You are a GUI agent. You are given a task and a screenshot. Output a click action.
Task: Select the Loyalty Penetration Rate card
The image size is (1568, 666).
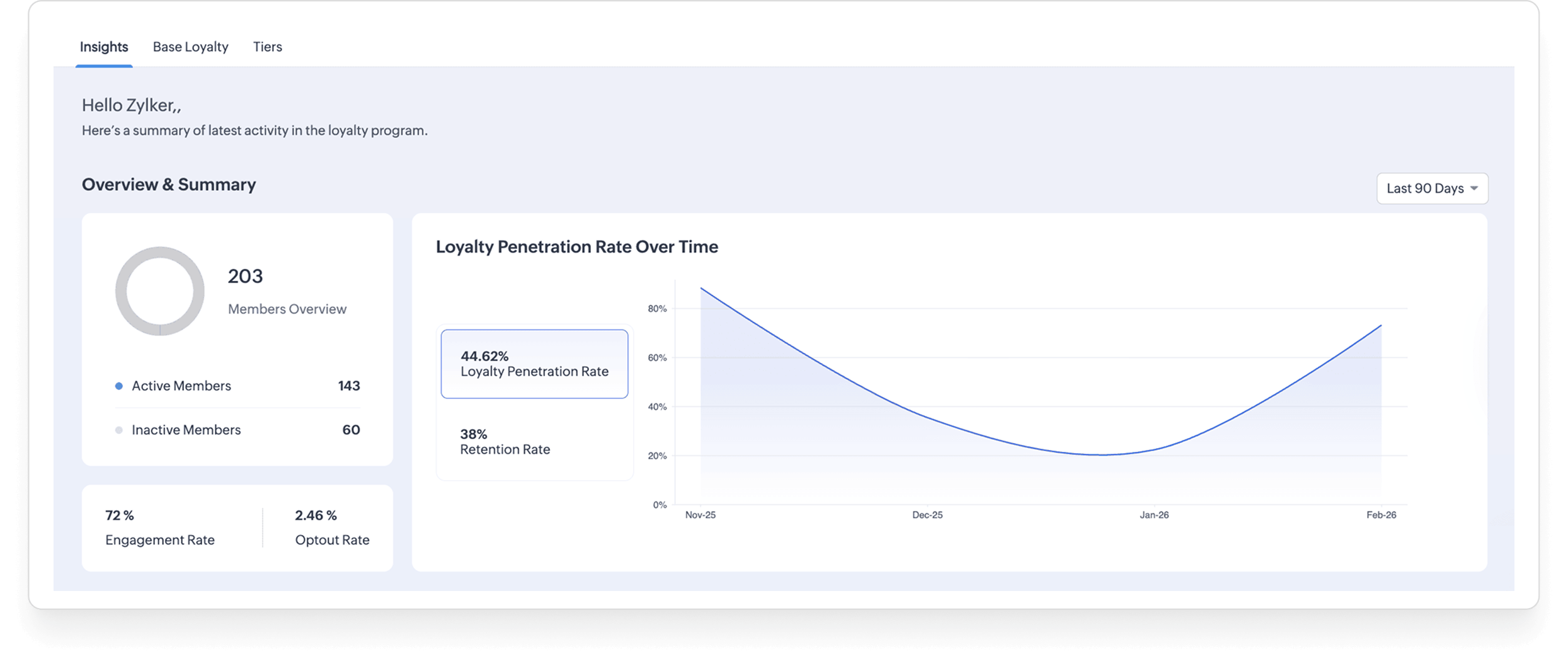point(534,364)
